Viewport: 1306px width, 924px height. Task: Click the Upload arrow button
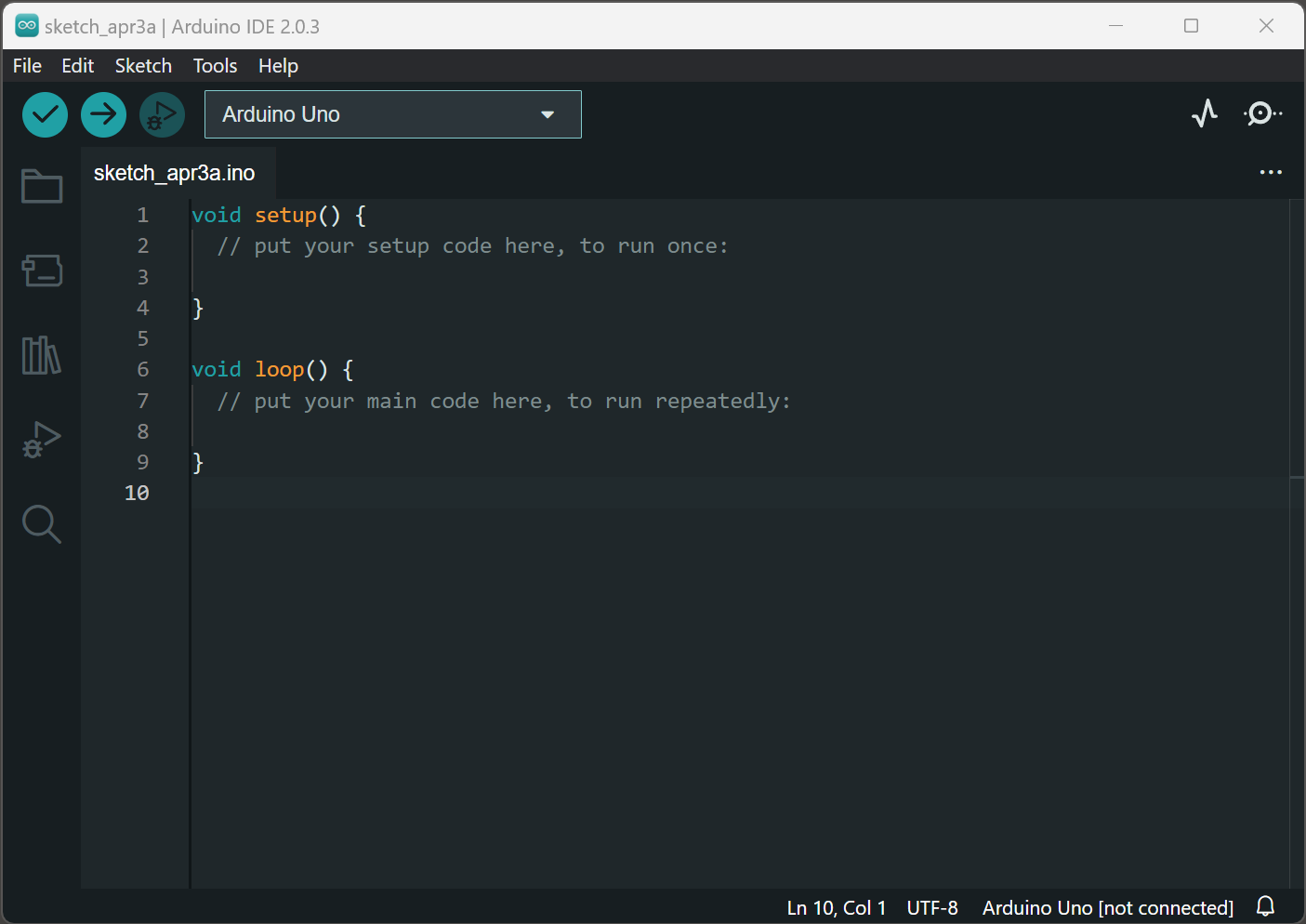pyautogui.click(x=103, y=114)
